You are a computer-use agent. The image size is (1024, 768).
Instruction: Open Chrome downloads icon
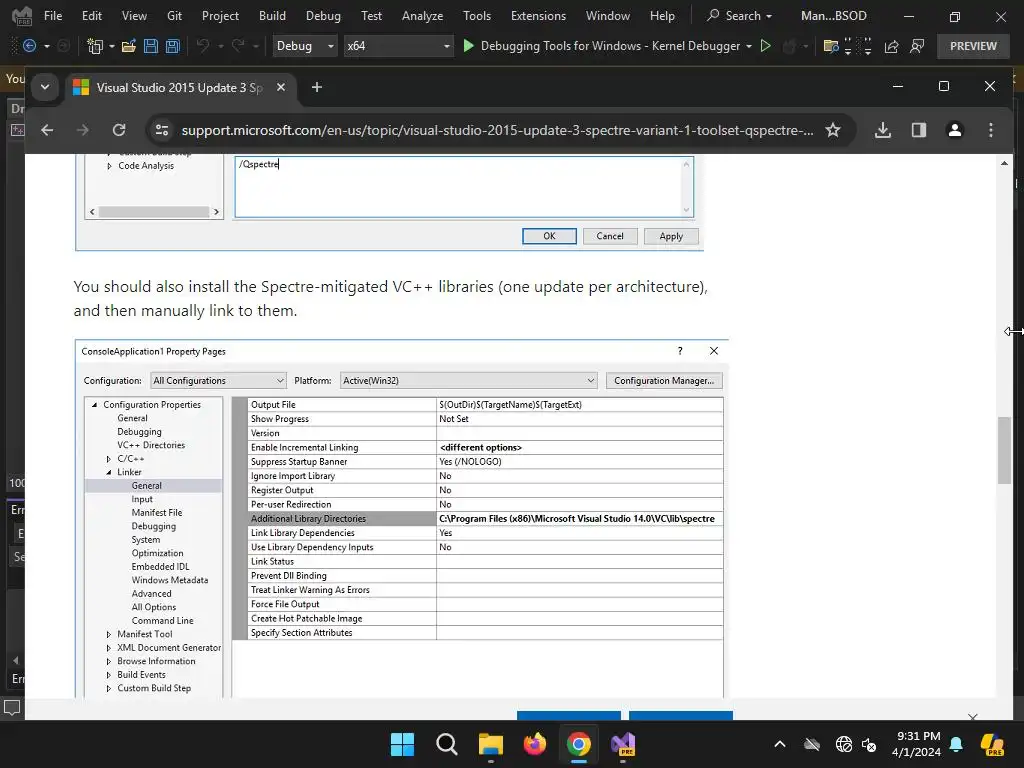point(882,130)
